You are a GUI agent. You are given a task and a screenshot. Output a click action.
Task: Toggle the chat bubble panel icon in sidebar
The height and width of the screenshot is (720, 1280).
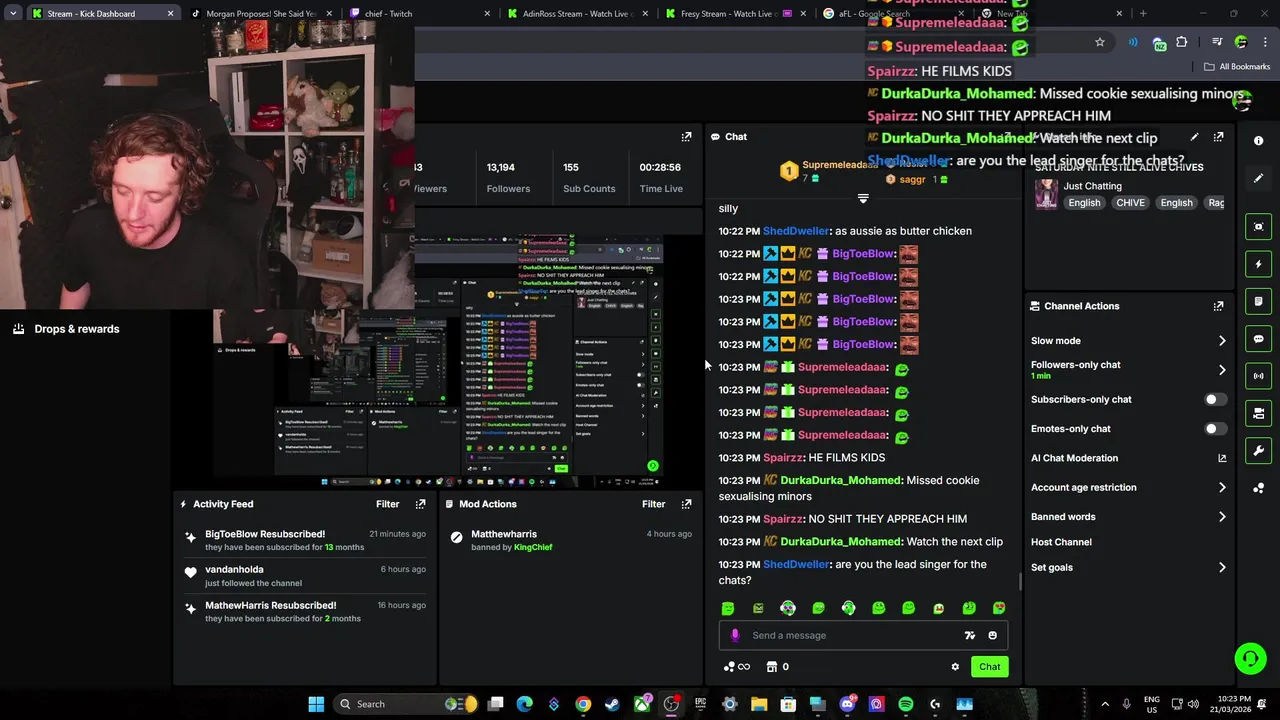pos(1258,339)
